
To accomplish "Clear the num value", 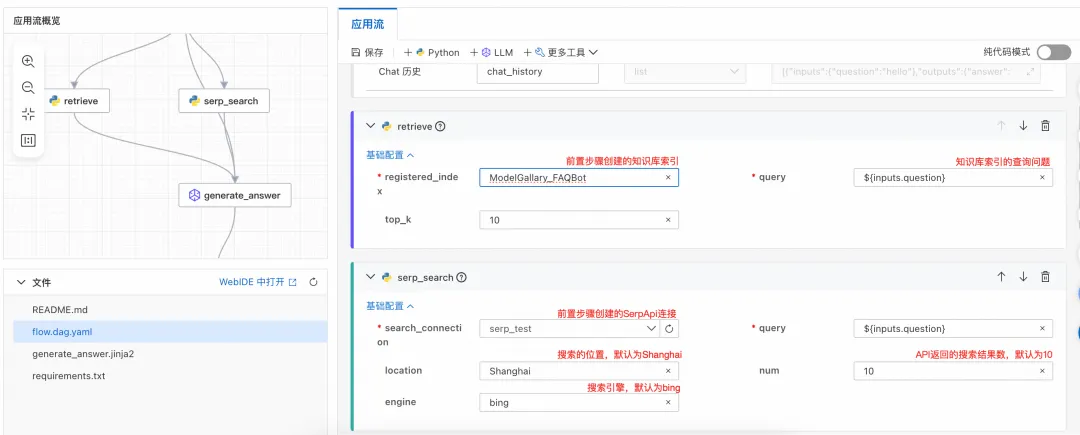I will click(1042, 372).
